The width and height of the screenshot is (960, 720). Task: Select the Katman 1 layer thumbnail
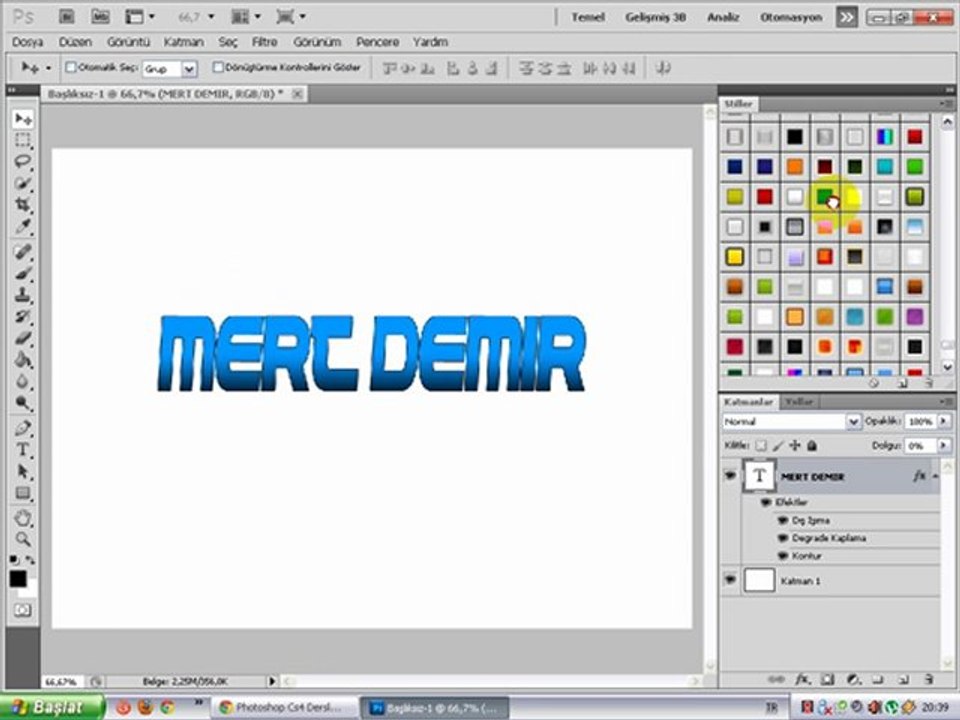(759, 580)
